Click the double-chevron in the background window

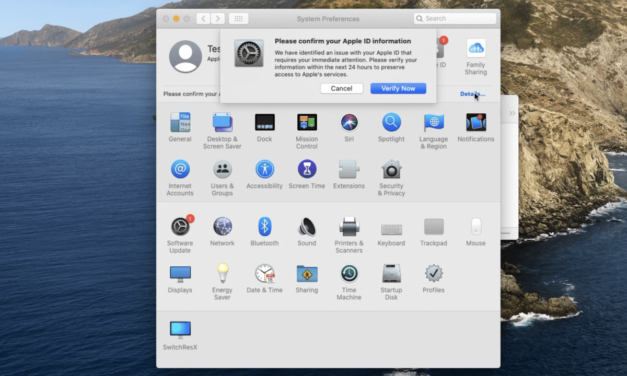pyautogui.click(x=512, y=113)
